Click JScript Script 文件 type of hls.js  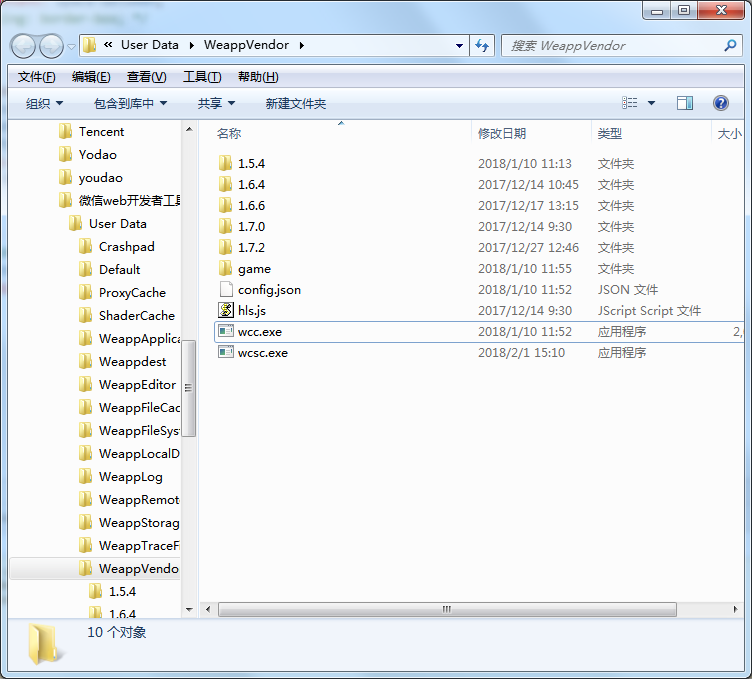(649, 311)
